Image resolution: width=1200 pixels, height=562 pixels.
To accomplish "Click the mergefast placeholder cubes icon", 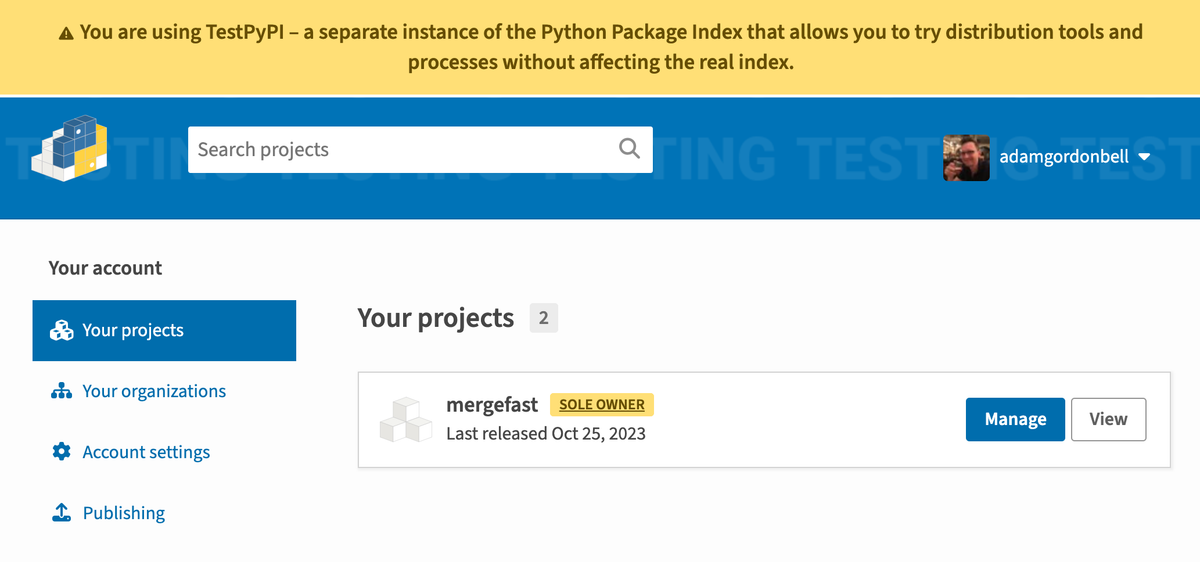I will click(x=405, y=420).
